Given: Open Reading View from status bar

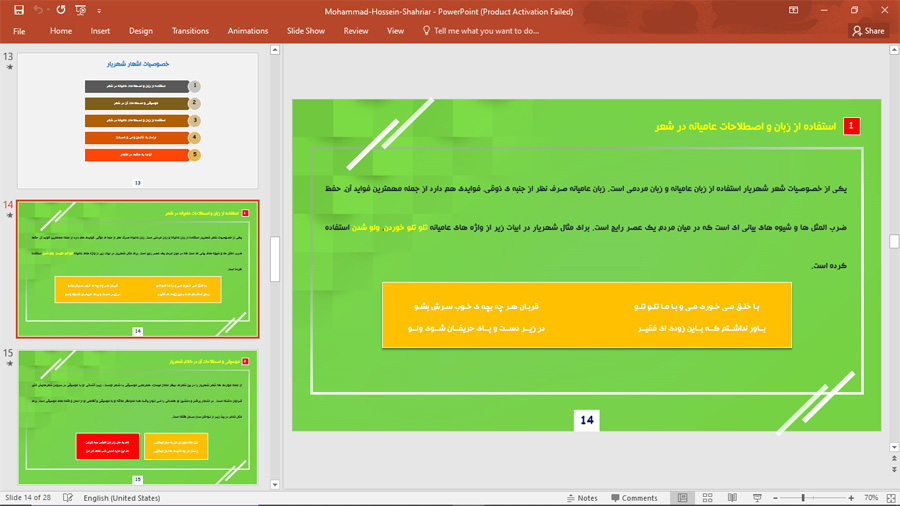Looking at the screenshot, I should pos(732,498).
